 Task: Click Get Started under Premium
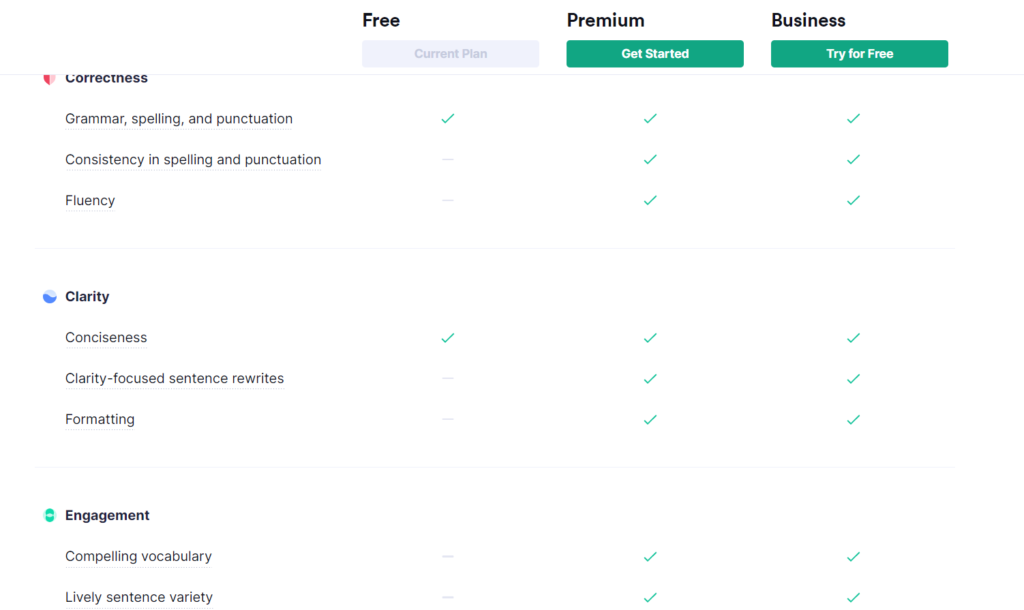point(654,54)
